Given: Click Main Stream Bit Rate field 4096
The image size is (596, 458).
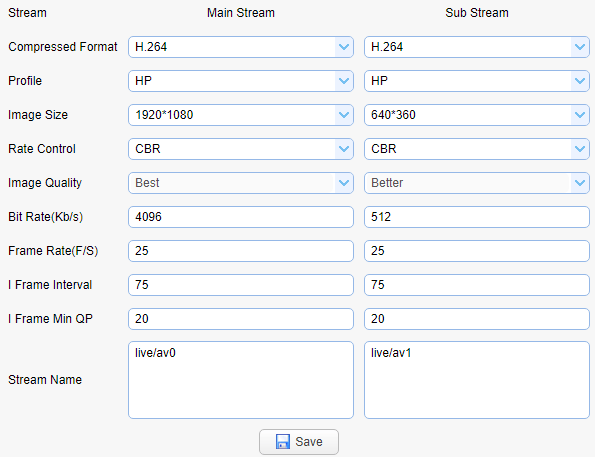Looking at the screenshot, I should 241,217.
